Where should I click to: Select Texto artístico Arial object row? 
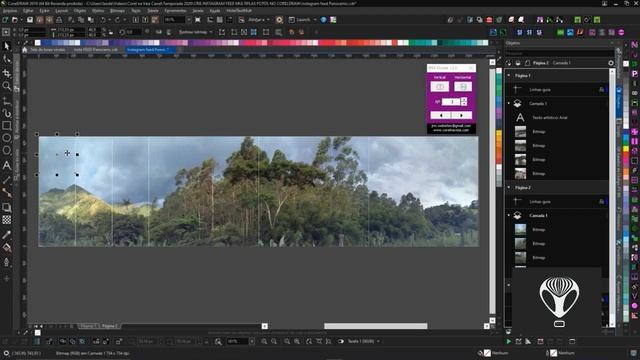(557, 118)
